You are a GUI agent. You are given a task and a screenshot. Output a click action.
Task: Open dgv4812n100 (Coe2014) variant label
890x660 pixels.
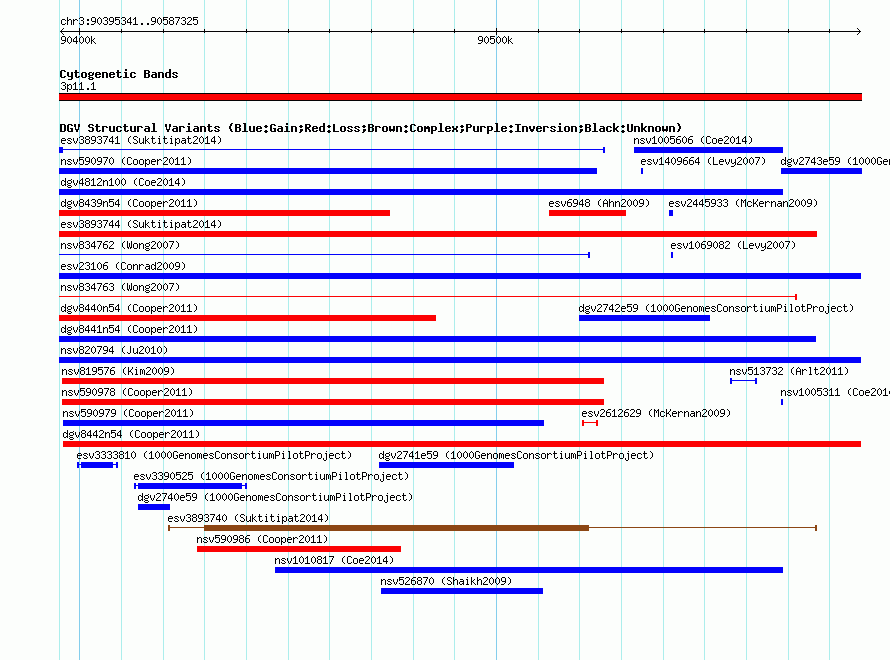[x=123, y=182]
